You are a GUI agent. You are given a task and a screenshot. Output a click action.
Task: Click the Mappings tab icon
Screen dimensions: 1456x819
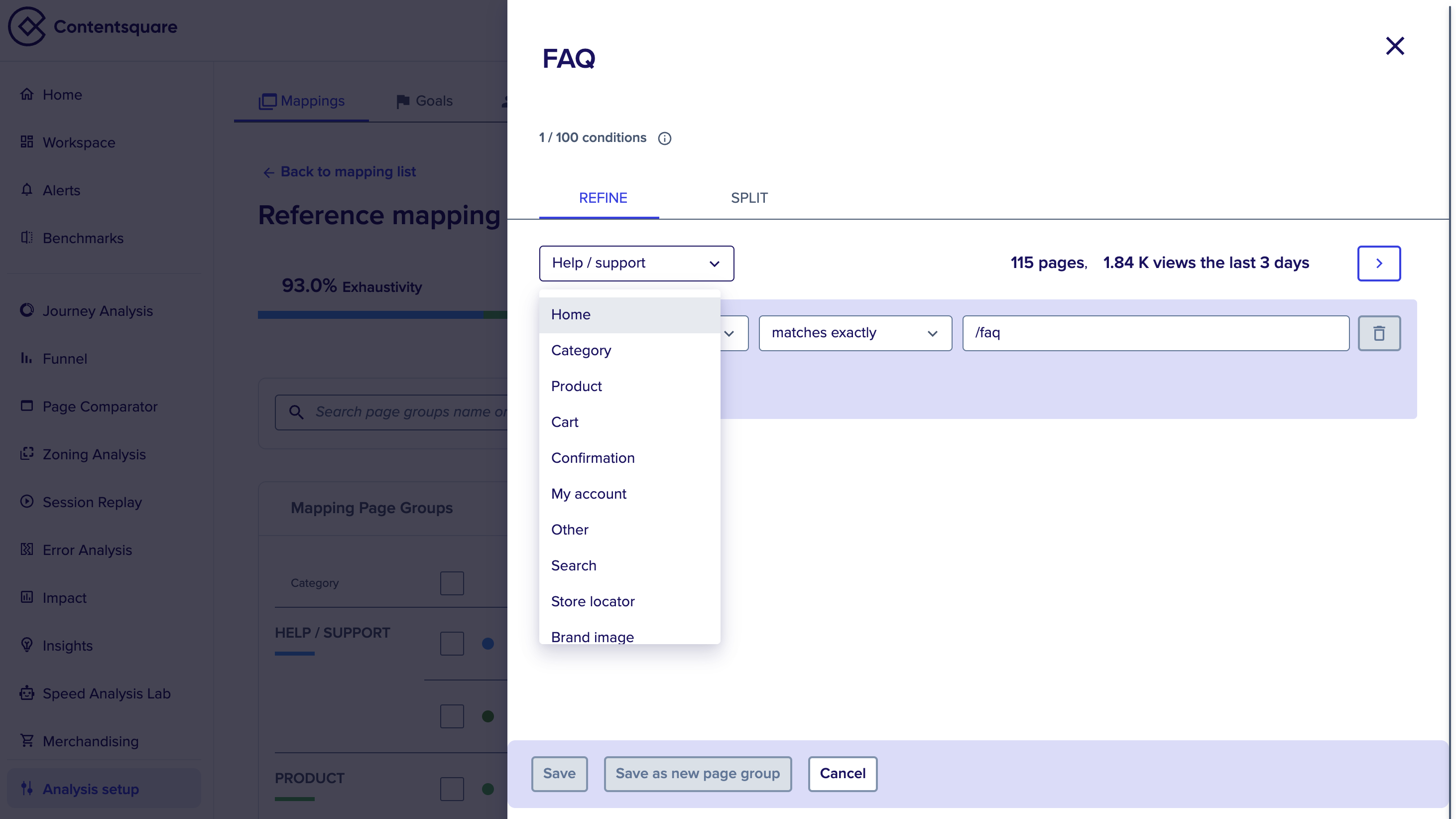point(267,101)
